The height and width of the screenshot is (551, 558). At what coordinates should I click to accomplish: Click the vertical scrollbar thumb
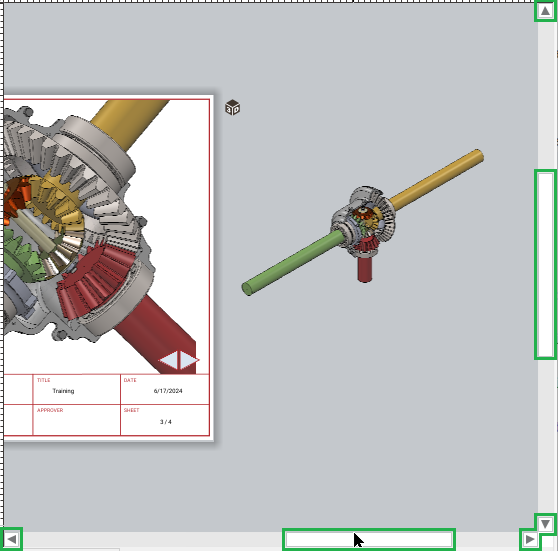545,264
